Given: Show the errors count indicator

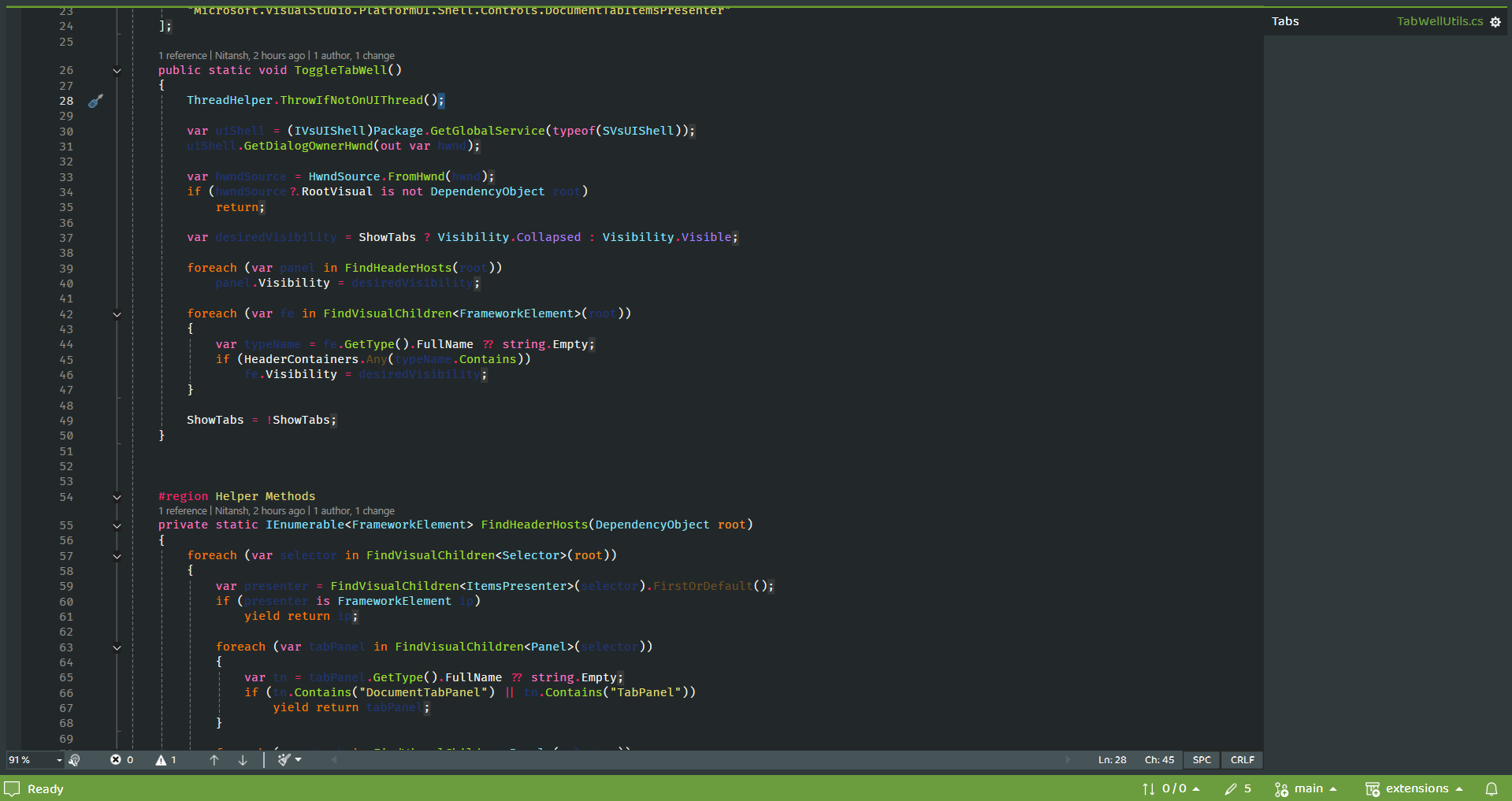Looking at the screenshot, I should point(121,760).
